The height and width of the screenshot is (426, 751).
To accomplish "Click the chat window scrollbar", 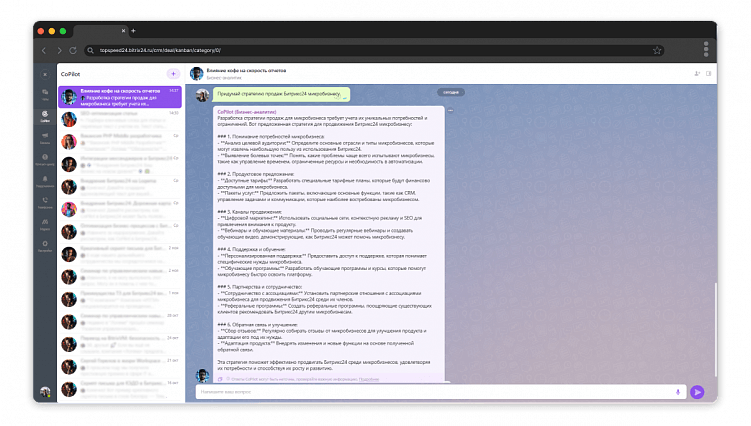I will [x=716, y=330].
